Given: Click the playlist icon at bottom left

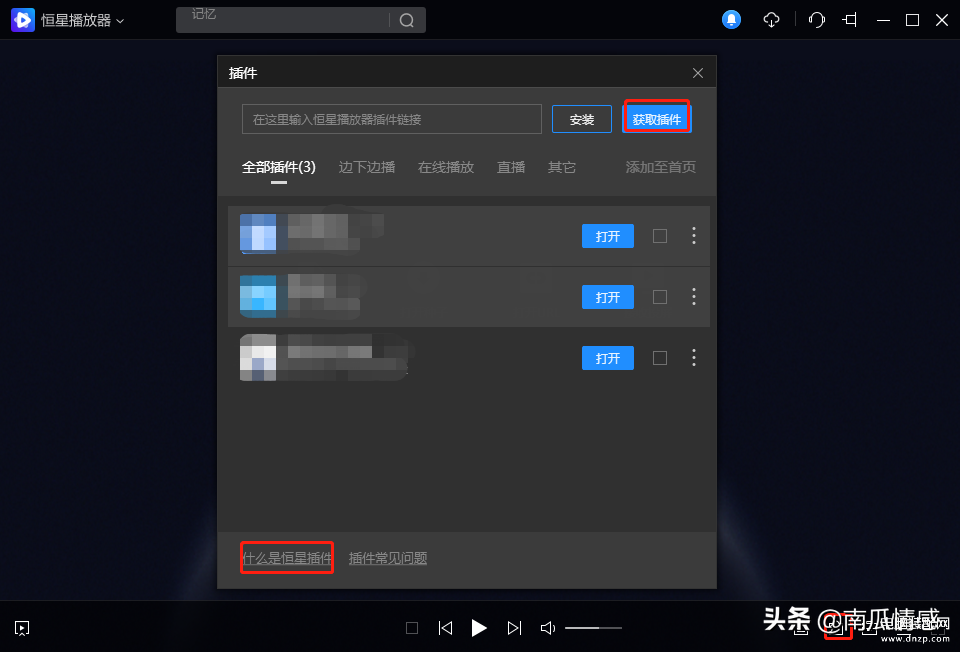Looking at the screenshot, I should coord(22,628).
